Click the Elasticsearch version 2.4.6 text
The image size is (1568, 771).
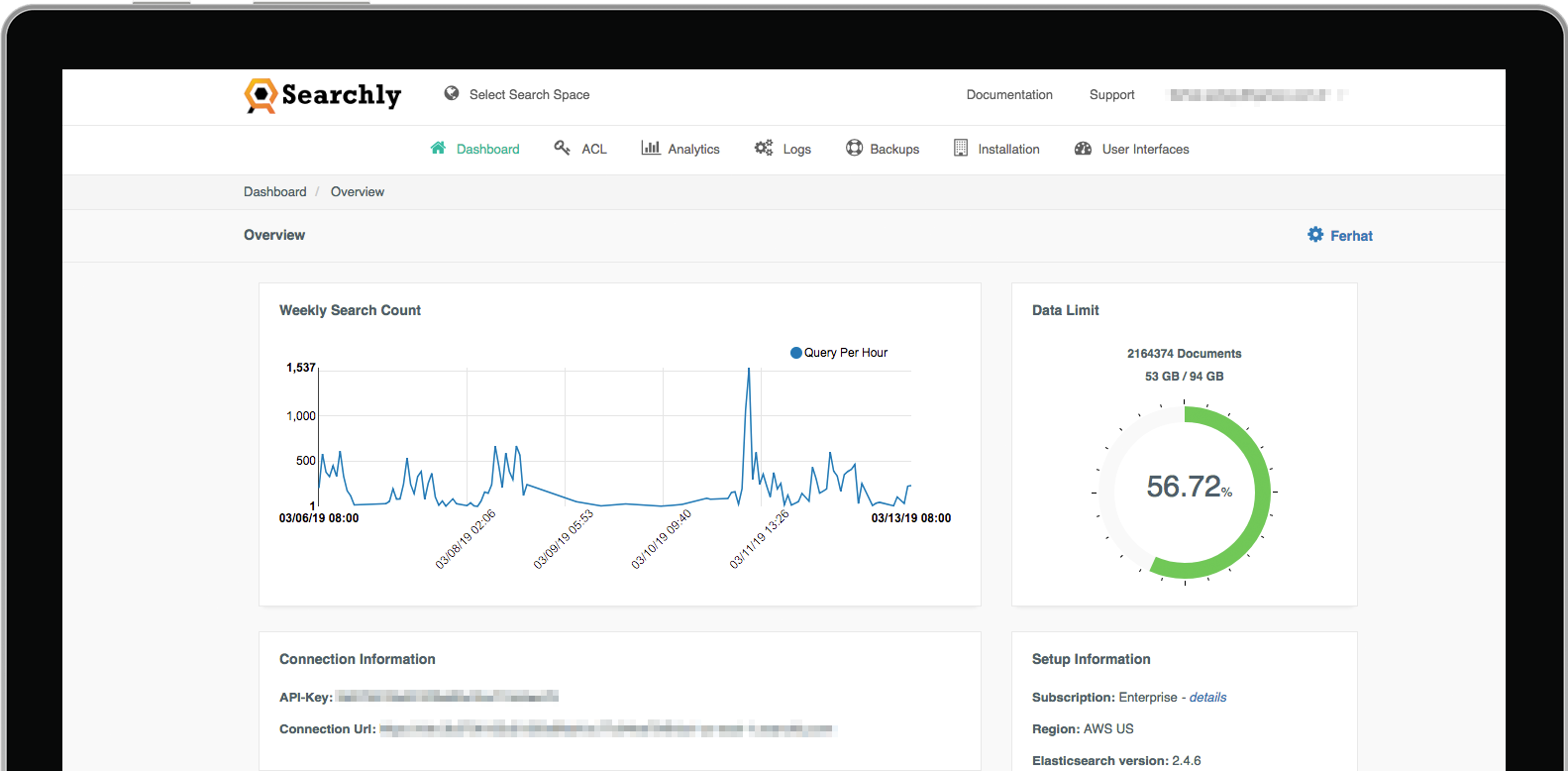pyautogui.click(x=1116, y=761)
